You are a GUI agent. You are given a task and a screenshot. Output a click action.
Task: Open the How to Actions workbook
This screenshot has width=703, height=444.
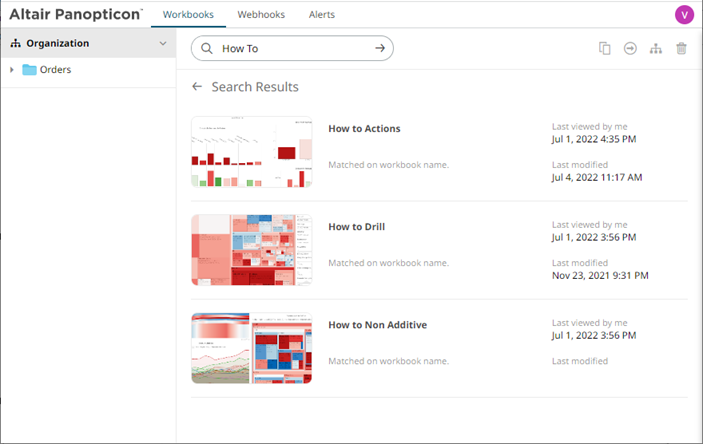tap(364, 129)
